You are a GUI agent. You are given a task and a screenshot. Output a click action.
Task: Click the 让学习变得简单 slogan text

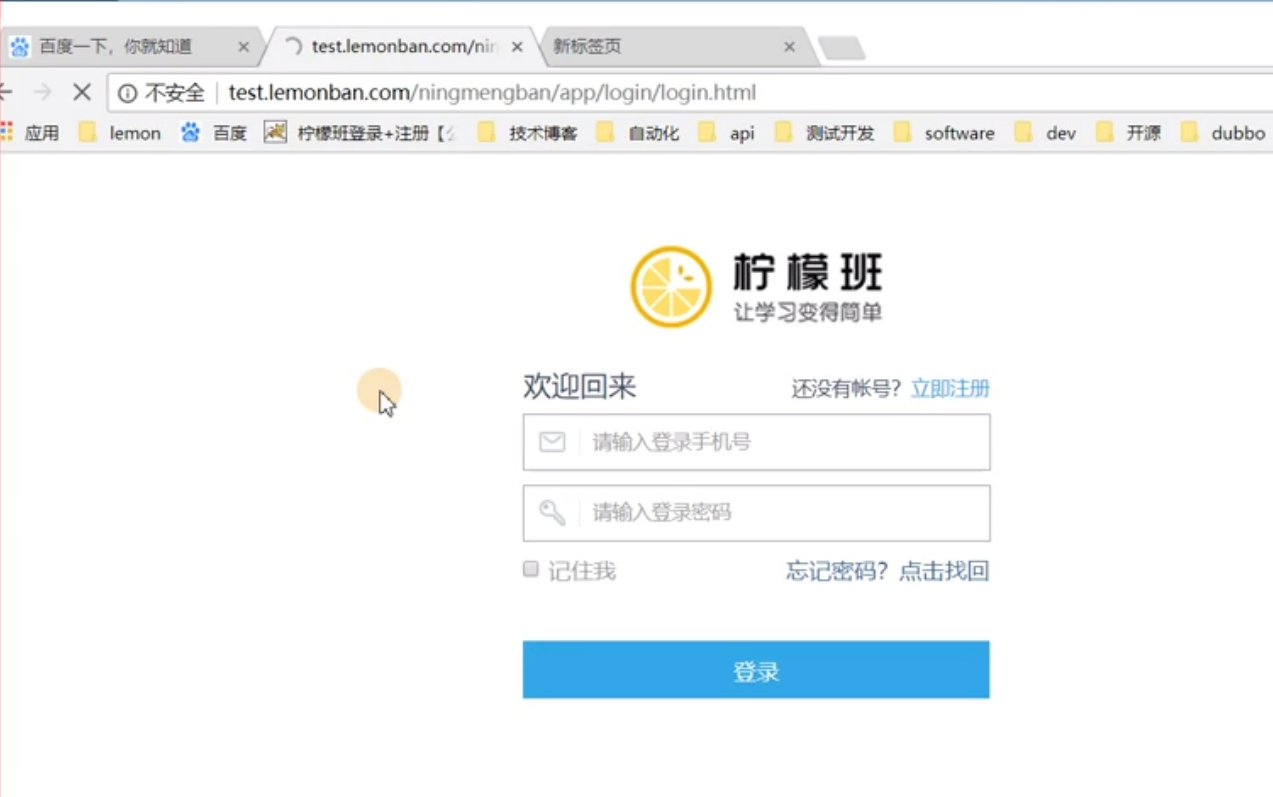(808, 313)
